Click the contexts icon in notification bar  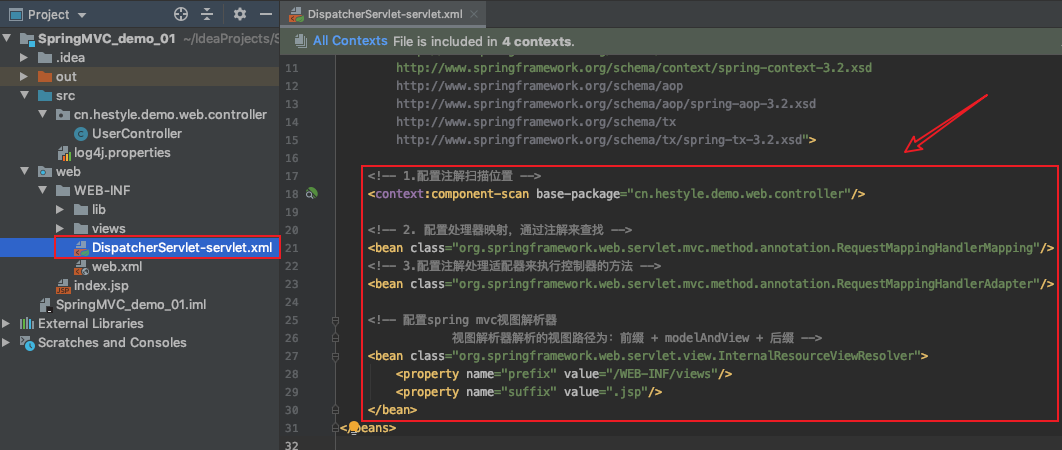click(x=302, y=41)
